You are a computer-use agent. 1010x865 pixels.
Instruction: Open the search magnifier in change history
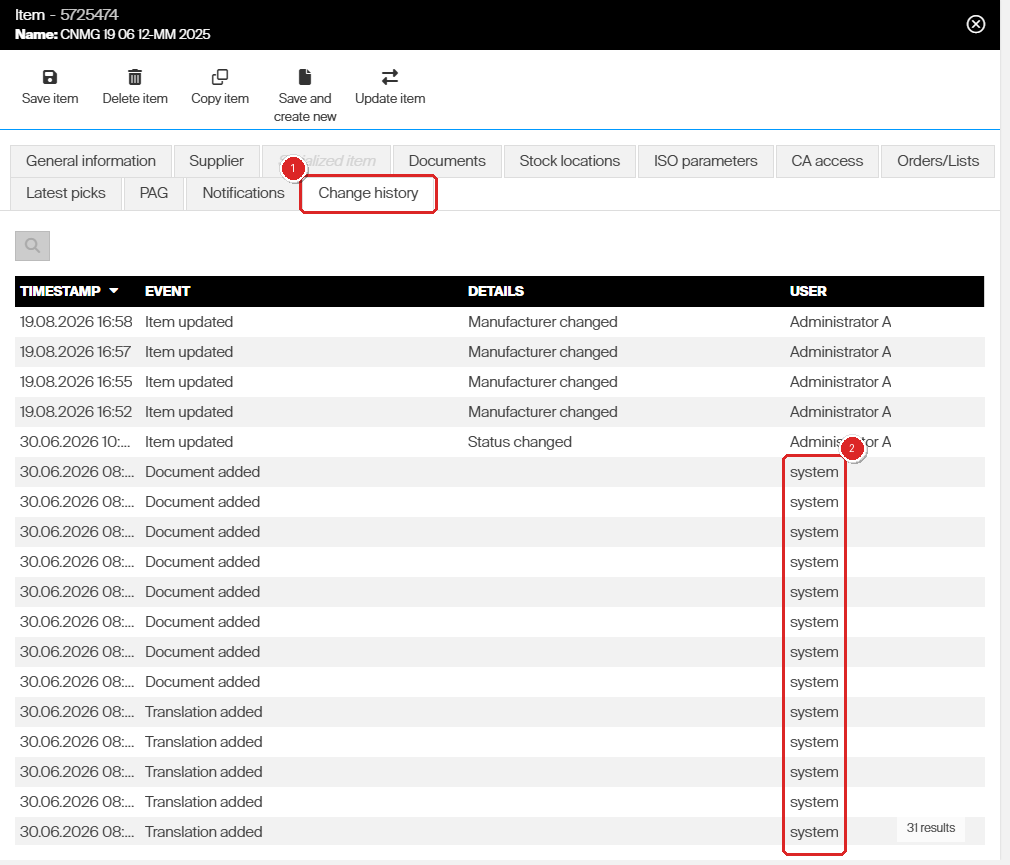[32, 245]
